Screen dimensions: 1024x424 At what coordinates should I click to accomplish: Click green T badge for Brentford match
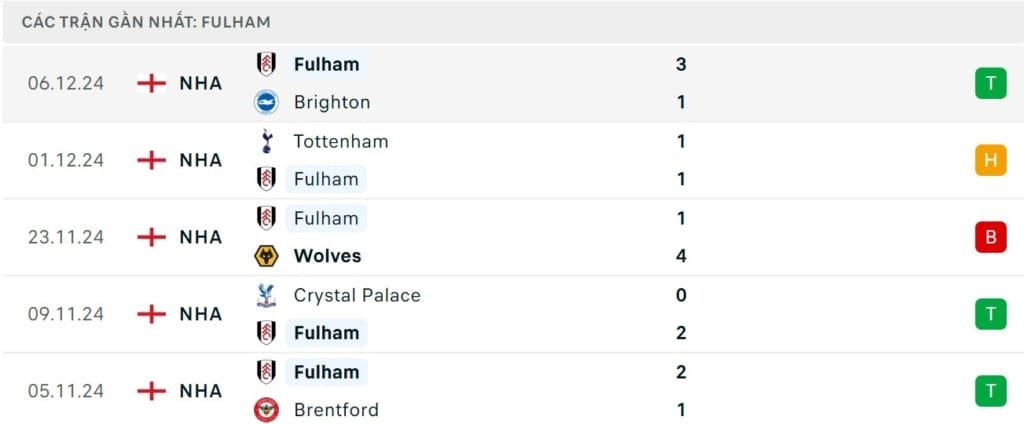pos(990,391)
